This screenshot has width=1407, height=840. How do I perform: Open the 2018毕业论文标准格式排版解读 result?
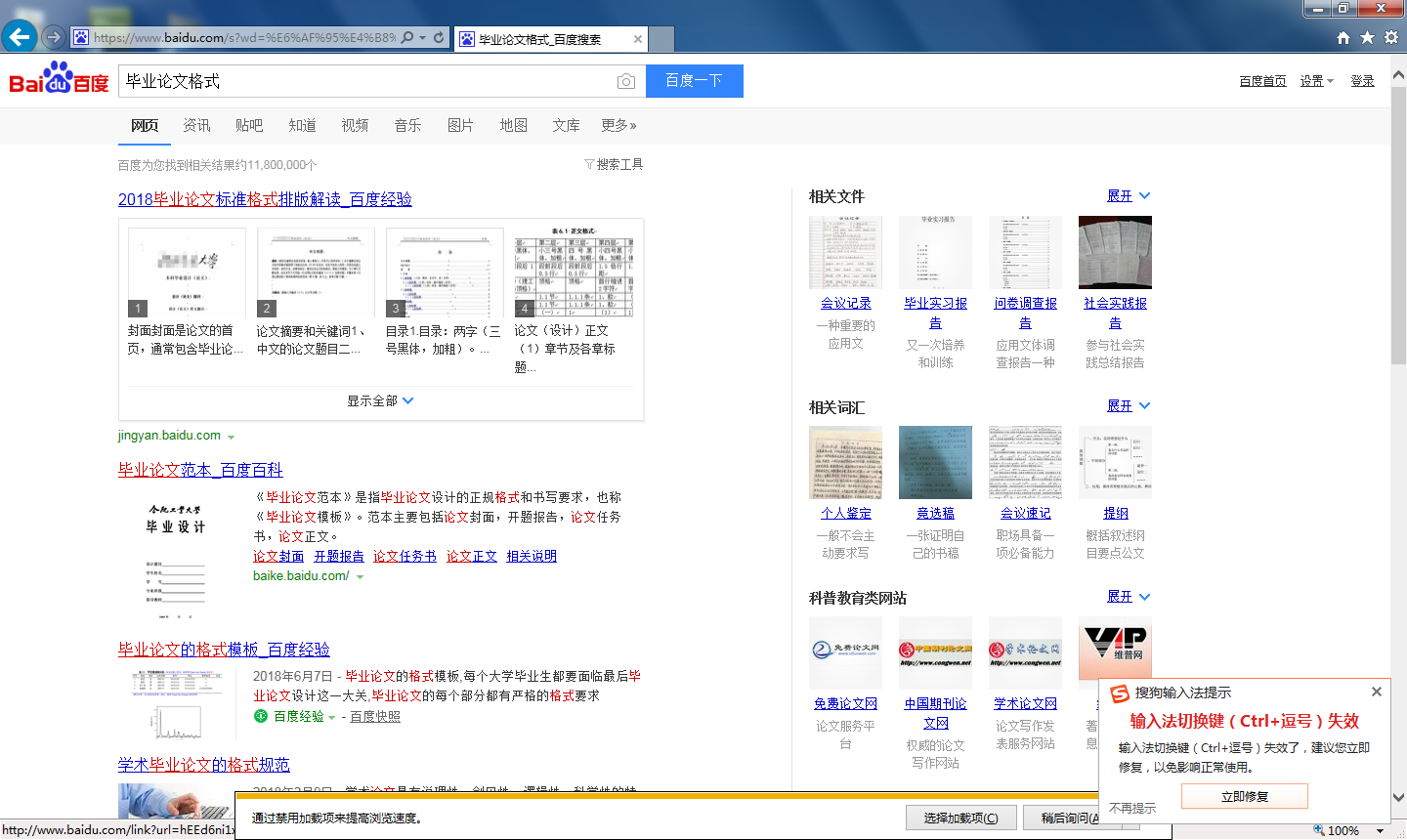[x=265, y=199]
